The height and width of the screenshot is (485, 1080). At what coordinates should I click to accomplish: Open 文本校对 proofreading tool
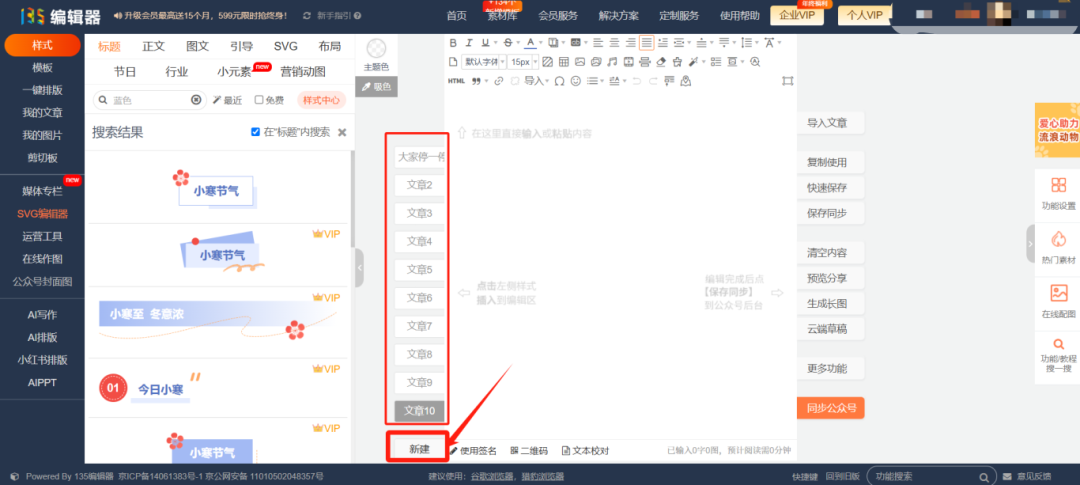[x=585, y=451]
